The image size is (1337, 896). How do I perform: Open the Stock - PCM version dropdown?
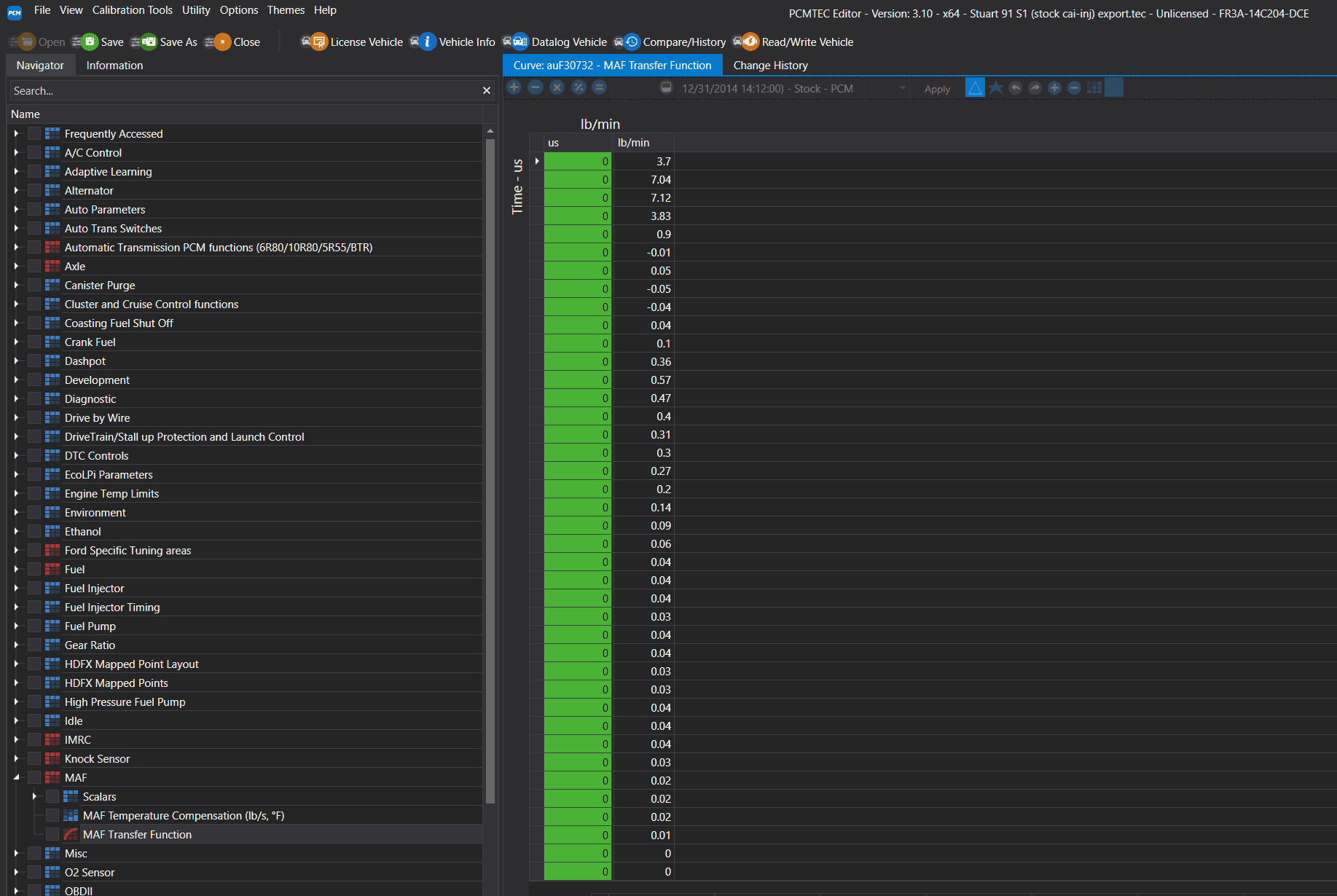903,88
